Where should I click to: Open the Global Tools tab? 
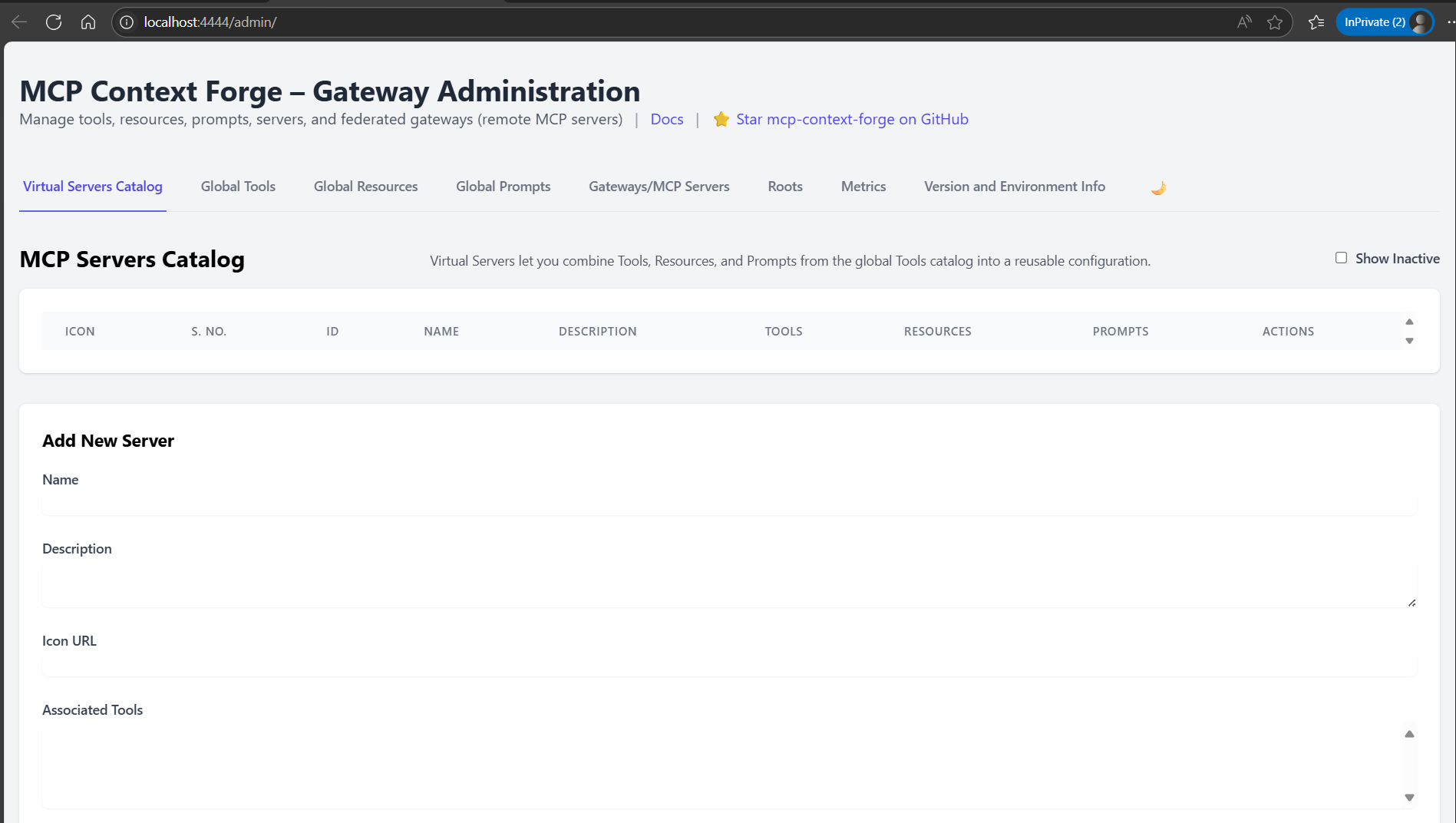coord(238,187)
